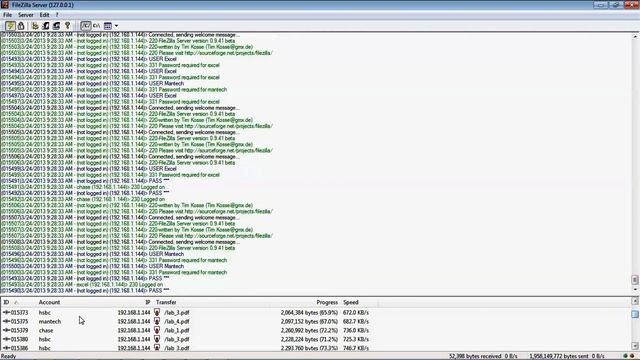Click log pane scrollbar thumb
The image size is (640, 360).
click(x=635, y=280)
